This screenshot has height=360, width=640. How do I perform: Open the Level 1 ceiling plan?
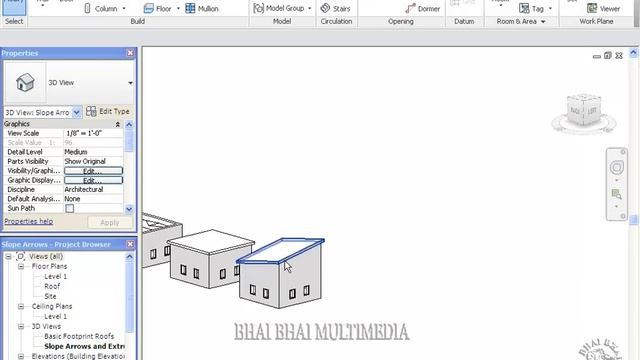[x=56, y=316]
